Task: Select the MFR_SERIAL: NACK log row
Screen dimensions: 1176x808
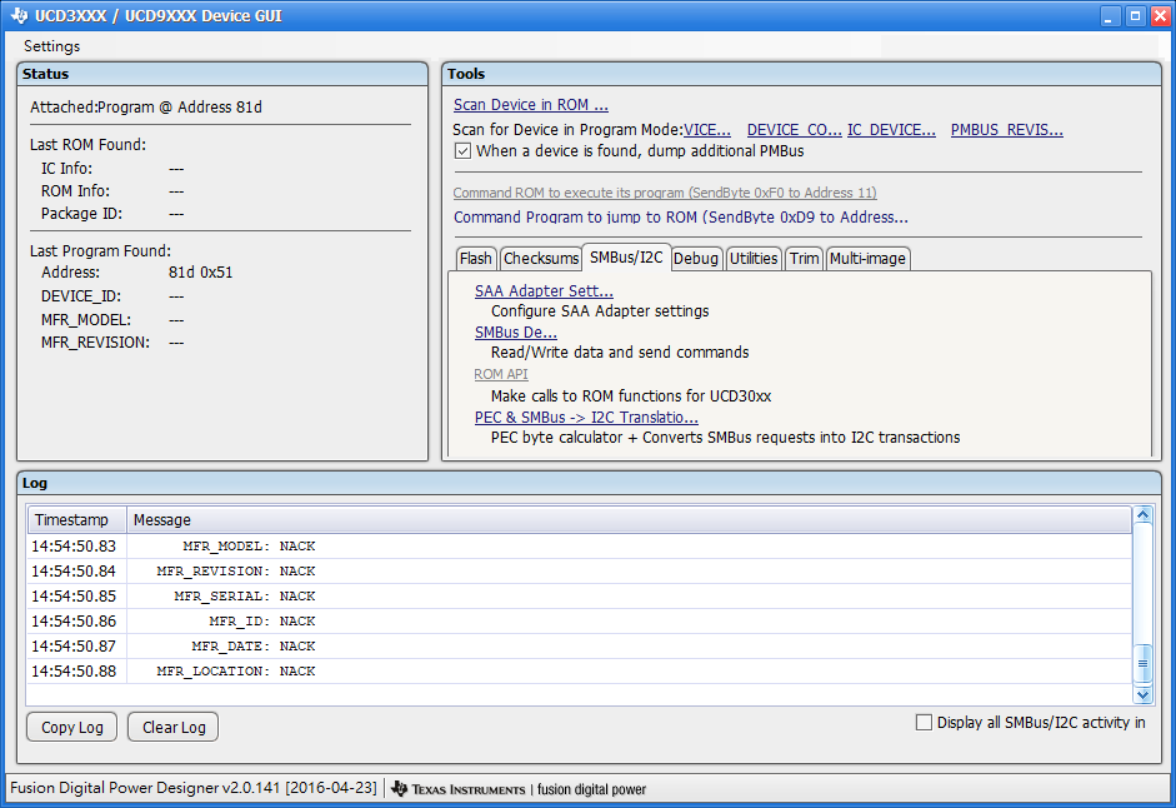Action: [579, 596]
